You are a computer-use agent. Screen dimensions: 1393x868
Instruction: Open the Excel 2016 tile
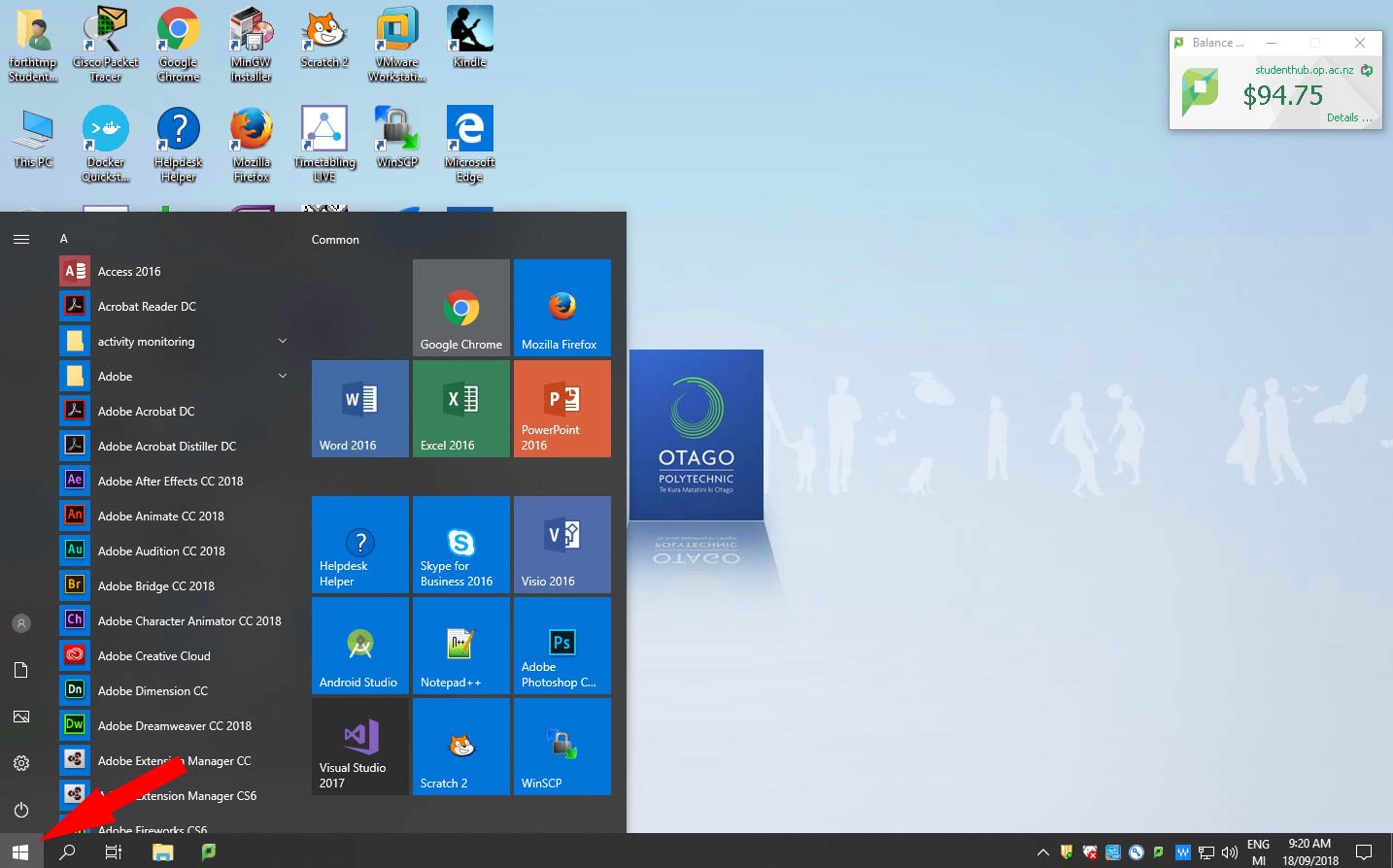pos(461,409)
